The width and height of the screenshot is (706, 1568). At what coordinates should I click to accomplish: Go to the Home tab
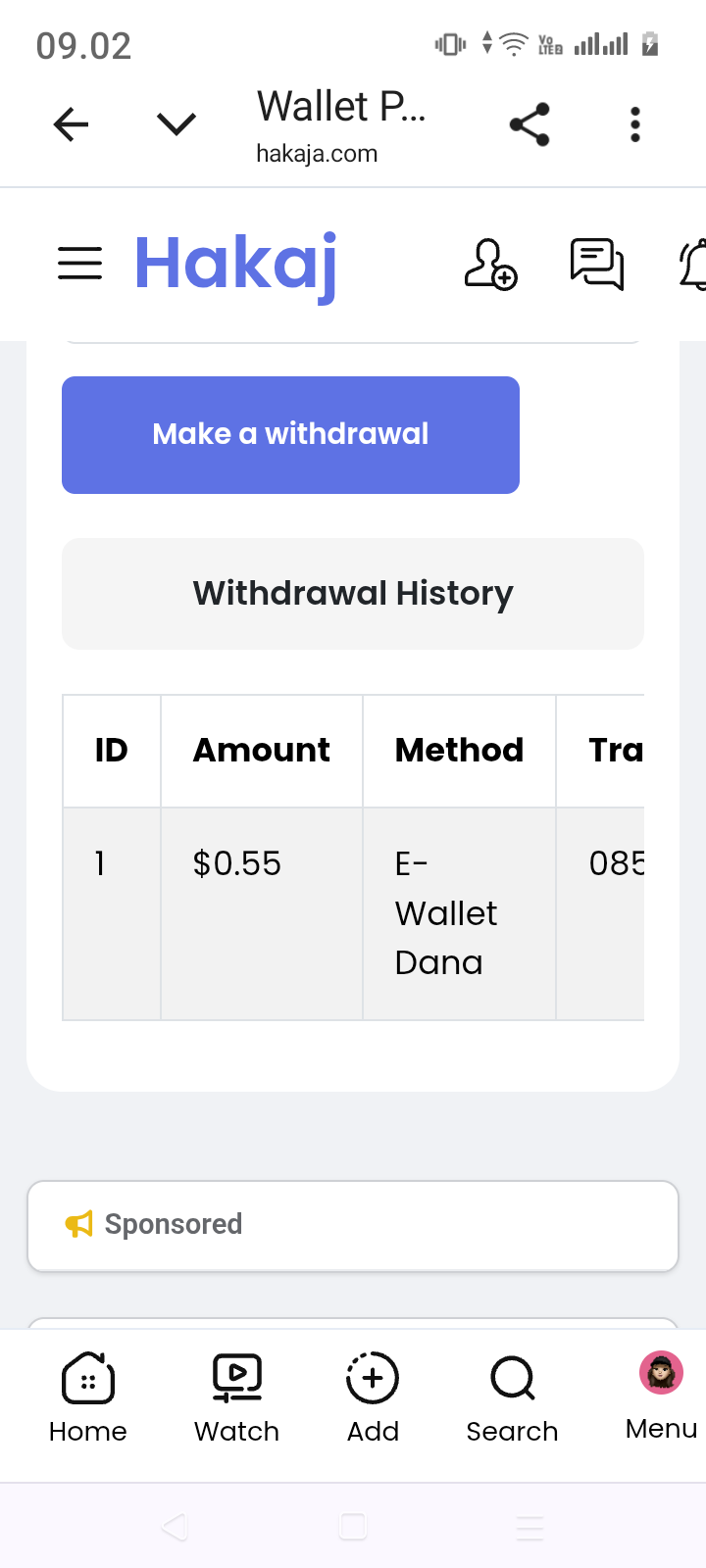pyautogui.click(x=88, y=1396)
